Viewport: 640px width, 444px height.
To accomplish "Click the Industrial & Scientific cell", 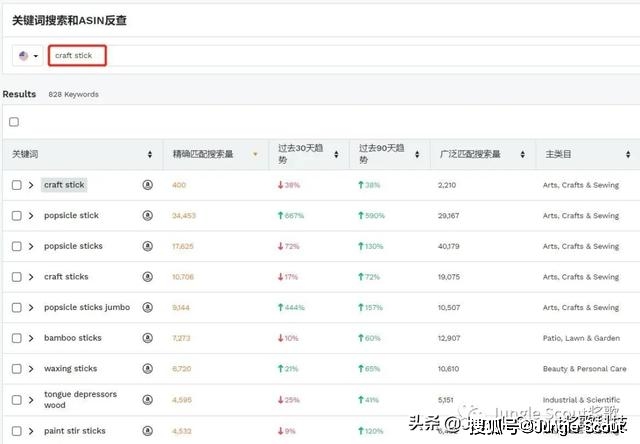I will click(x=581, y=400).
